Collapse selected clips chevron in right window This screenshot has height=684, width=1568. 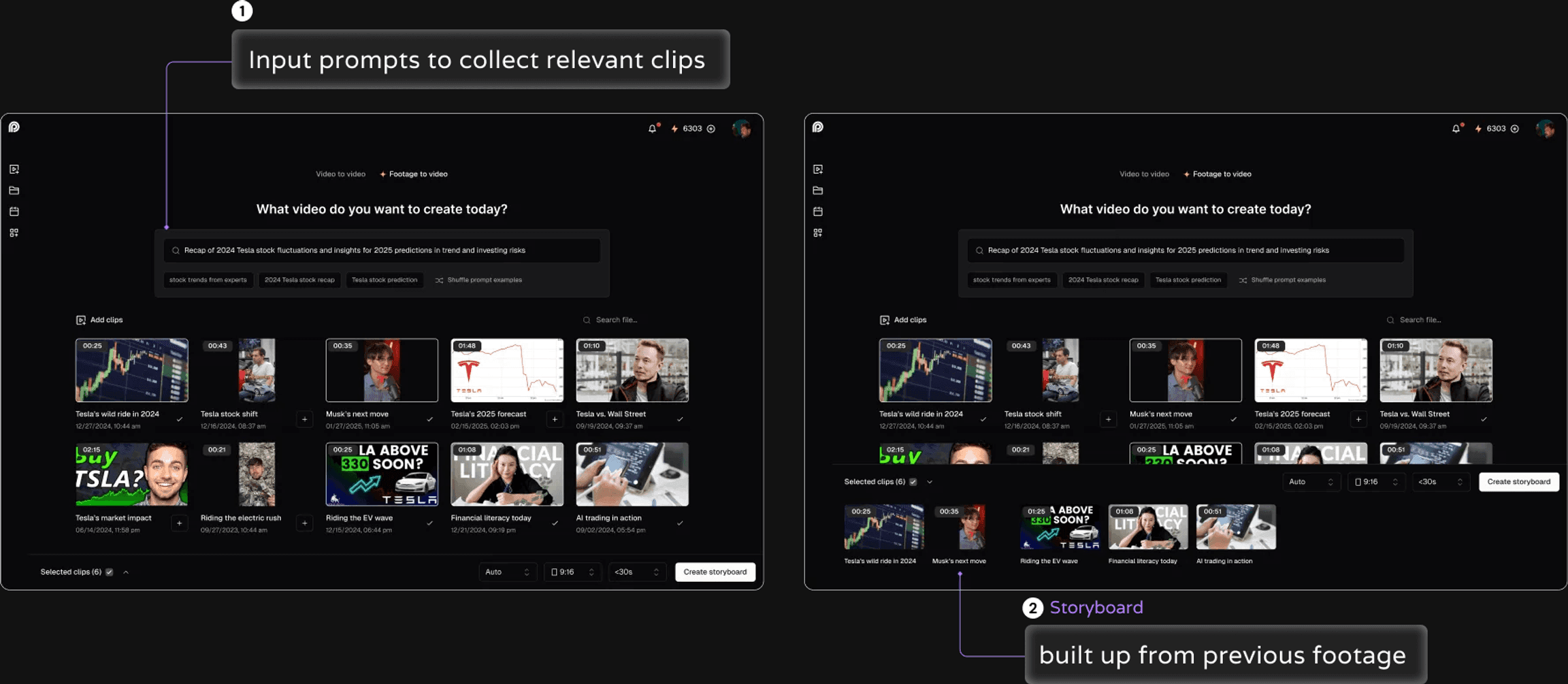point(930,482)
